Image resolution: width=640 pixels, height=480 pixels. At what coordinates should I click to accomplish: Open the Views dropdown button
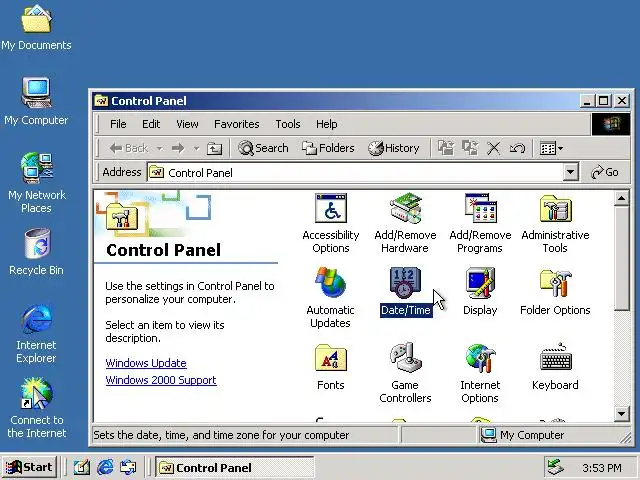tap(551, 148)
